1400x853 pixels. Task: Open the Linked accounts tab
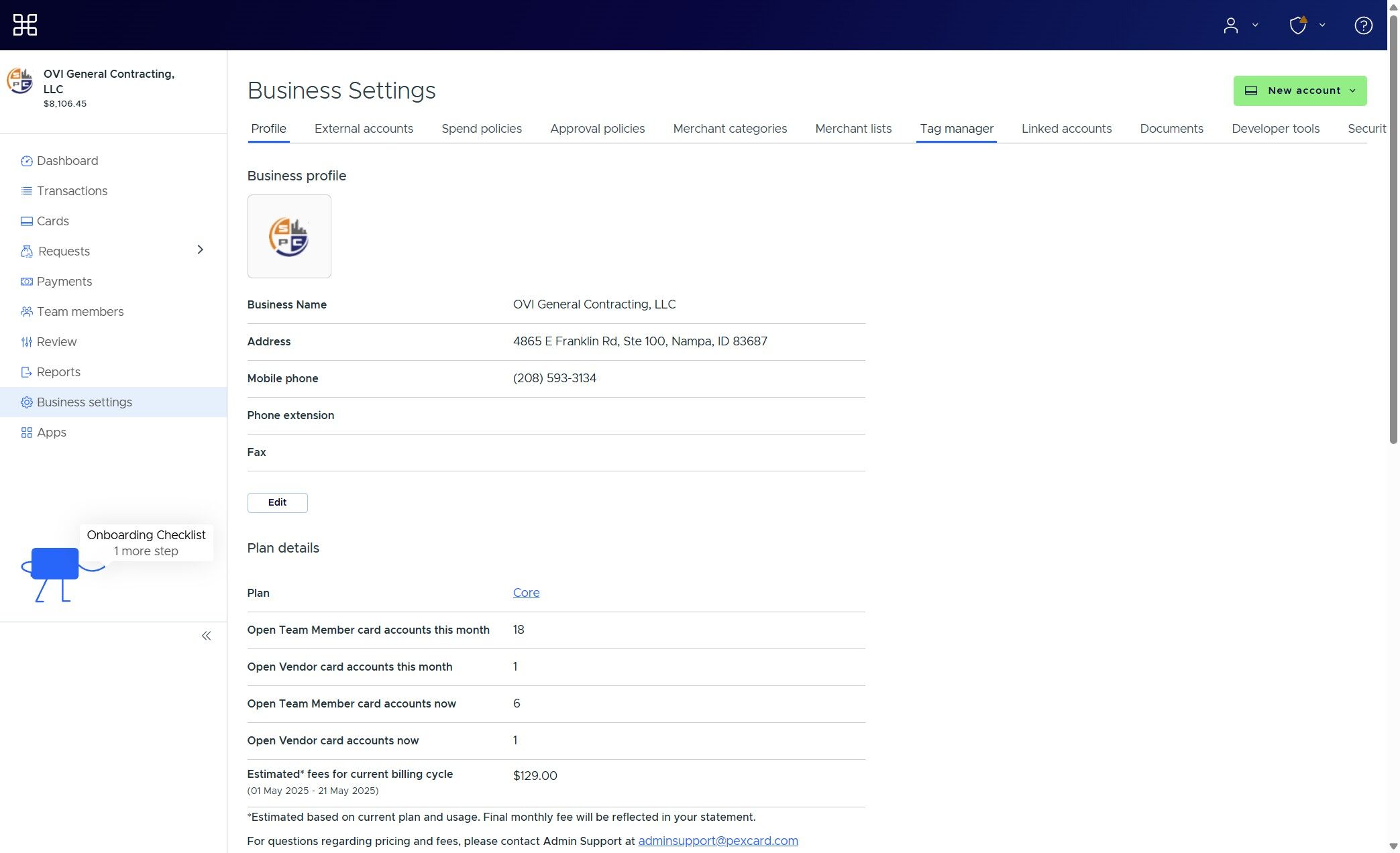coord(1066,129)
